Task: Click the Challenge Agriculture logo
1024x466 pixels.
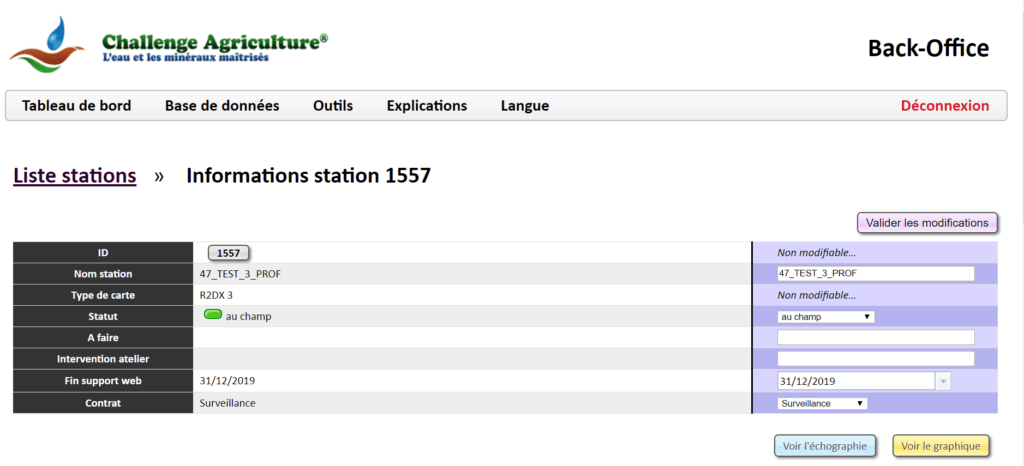Action: 168,45
